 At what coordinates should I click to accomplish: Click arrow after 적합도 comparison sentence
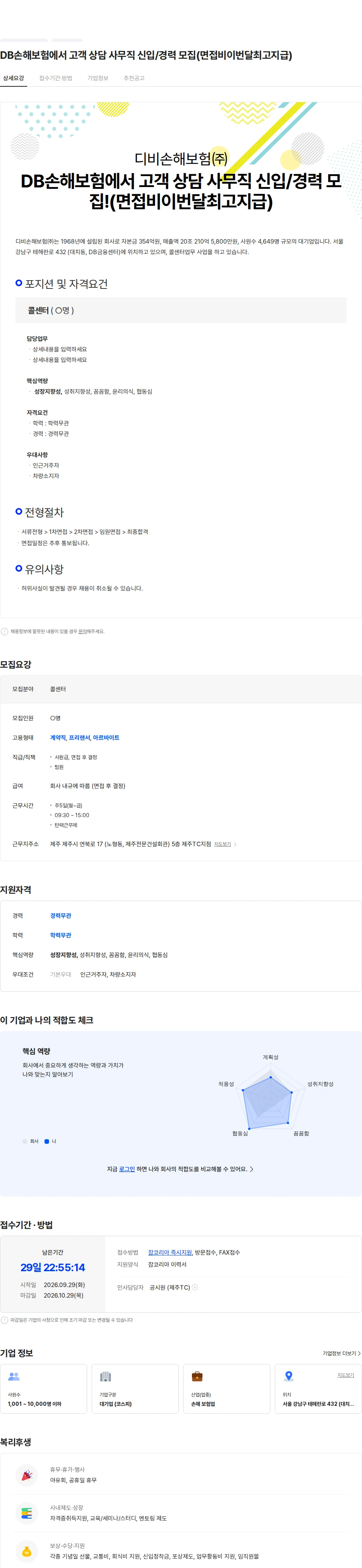252,1169
